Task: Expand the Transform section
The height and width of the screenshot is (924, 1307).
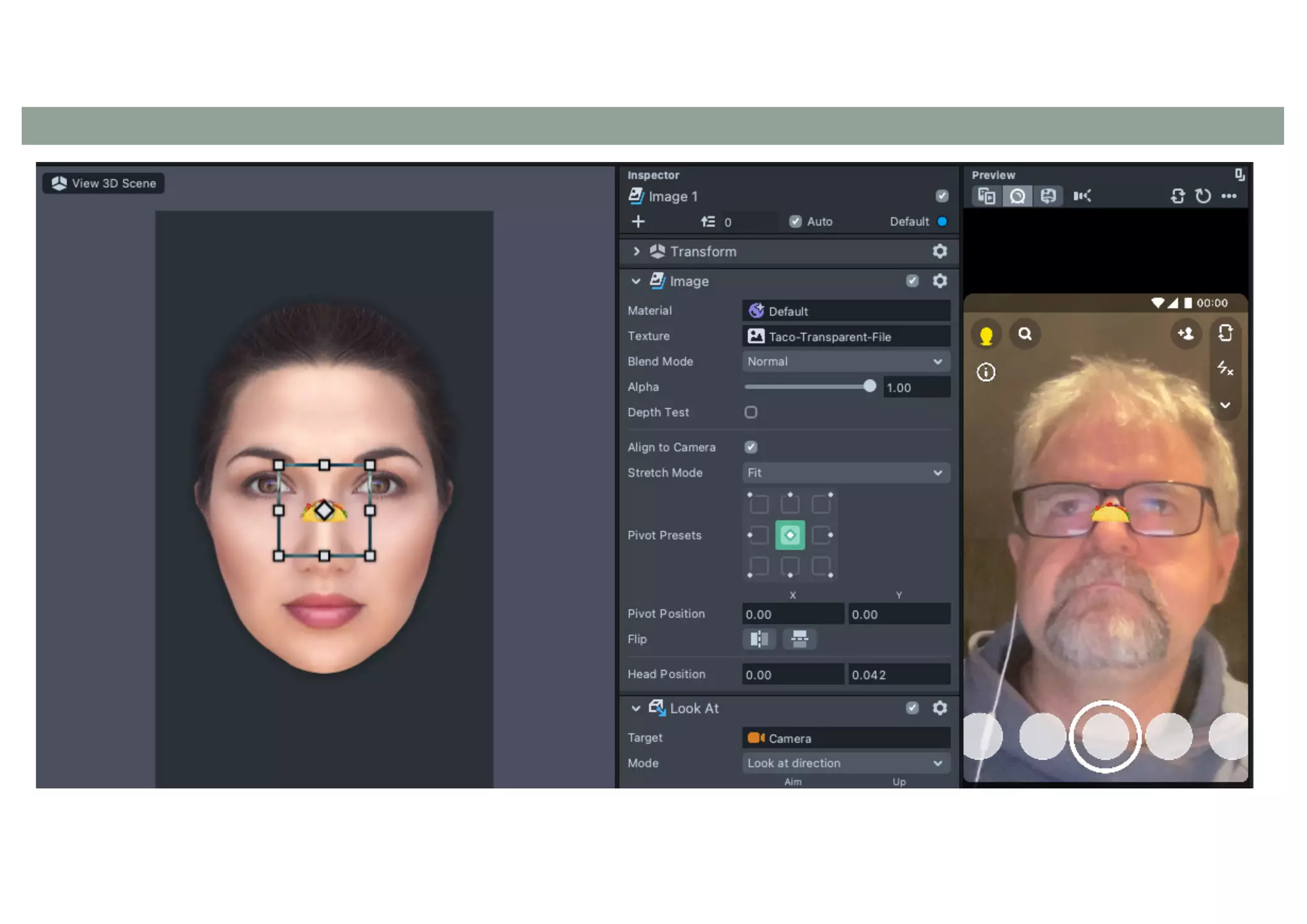Action: coord(636,251)
